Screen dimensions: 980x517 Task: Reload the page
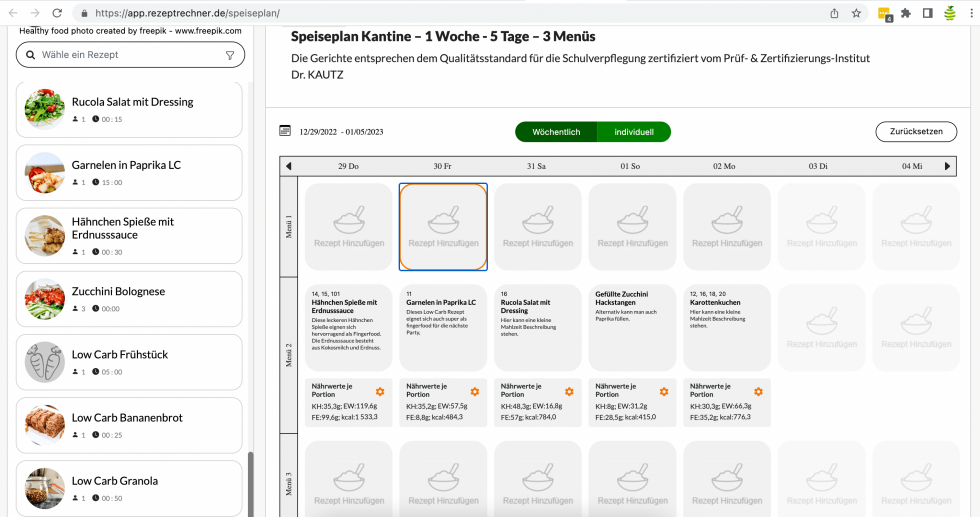tap(57, 13)
